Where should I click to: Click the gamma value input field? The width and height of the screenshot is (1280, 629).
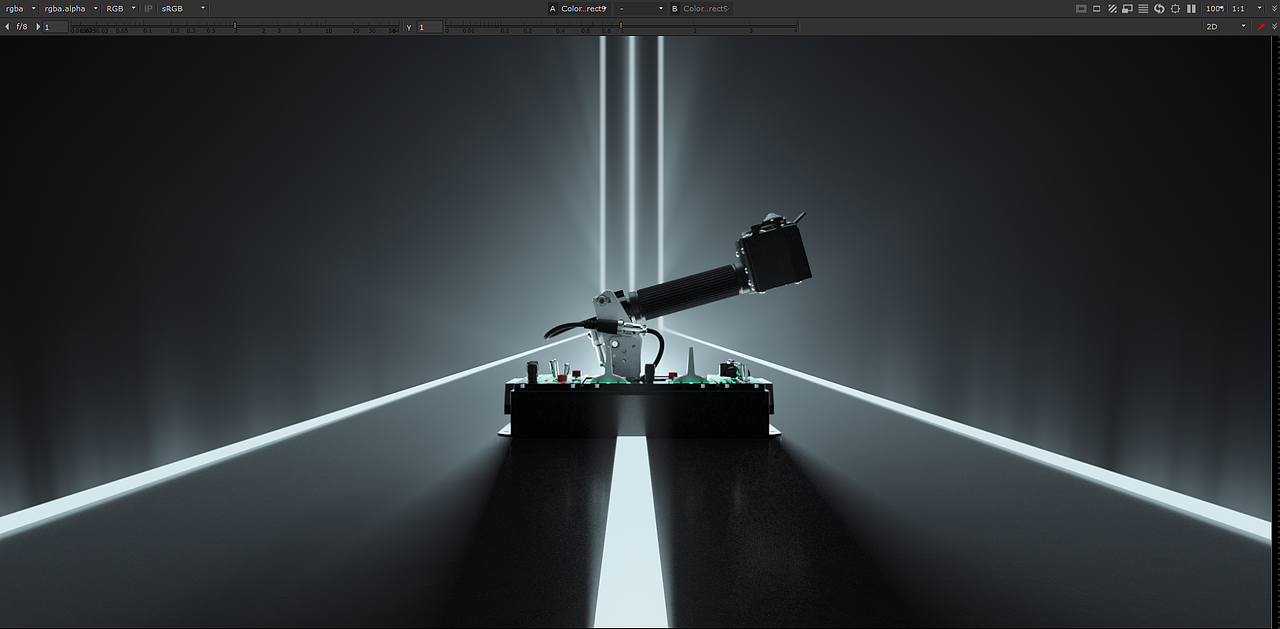tap(429, 27)
